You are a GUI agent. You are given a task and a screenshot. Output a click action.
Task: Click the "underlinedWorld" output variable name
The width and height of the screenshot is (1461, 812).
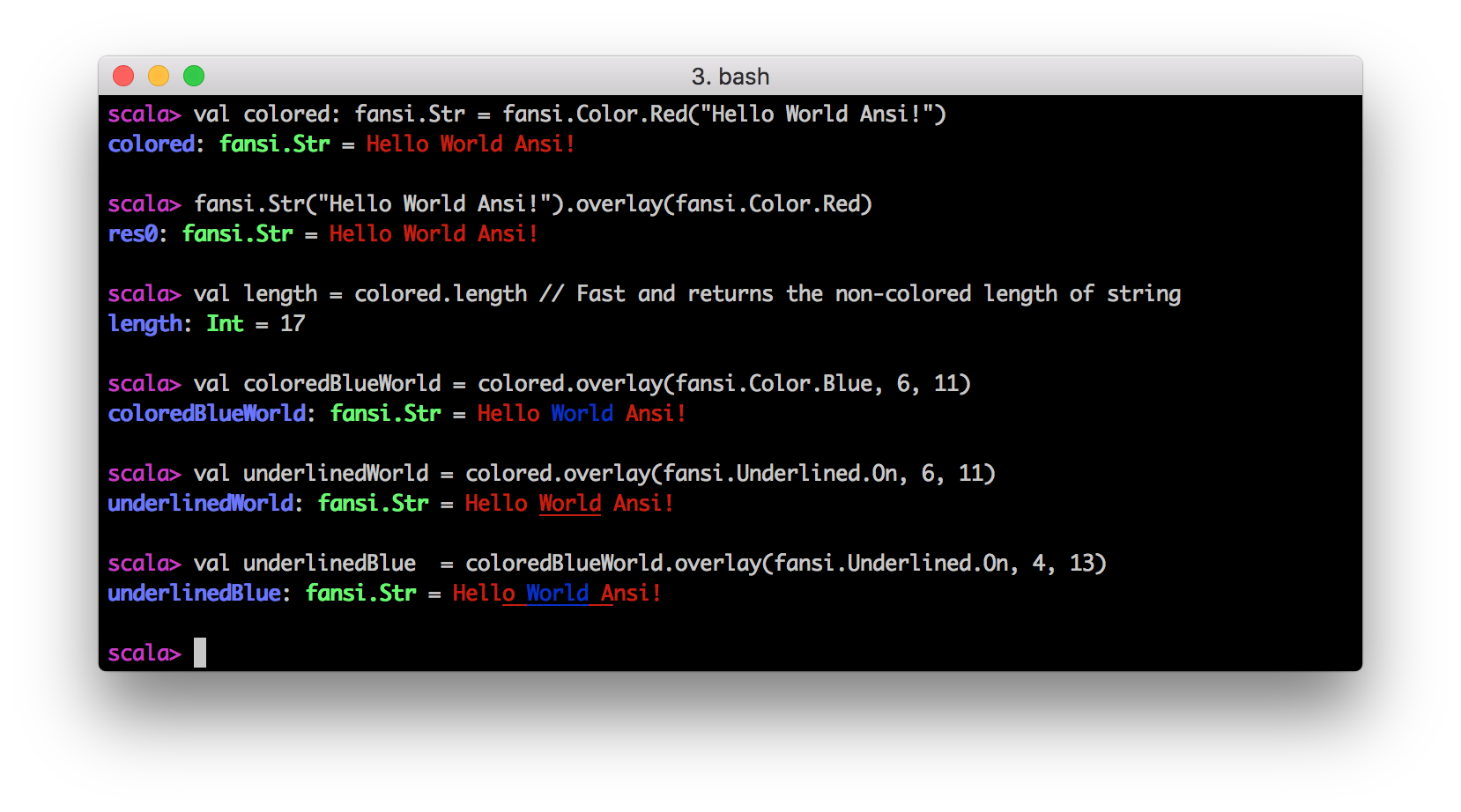pos(200,503)
